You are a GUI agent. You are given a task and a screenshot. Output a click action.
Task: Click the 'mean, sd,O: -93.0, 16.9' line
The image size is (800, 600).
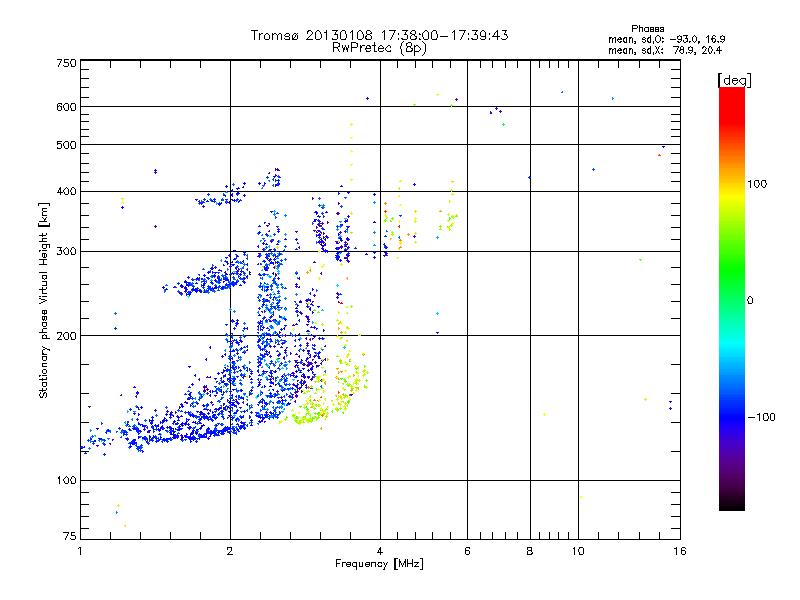(666, 39)
